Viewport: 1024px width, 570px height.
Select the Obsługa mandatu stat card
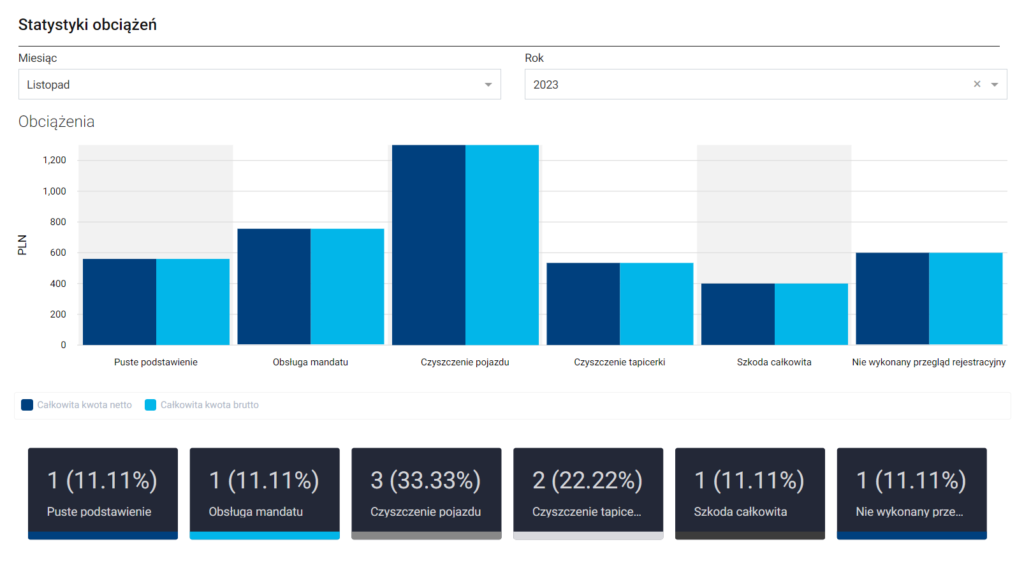click(x=264, y=493)
